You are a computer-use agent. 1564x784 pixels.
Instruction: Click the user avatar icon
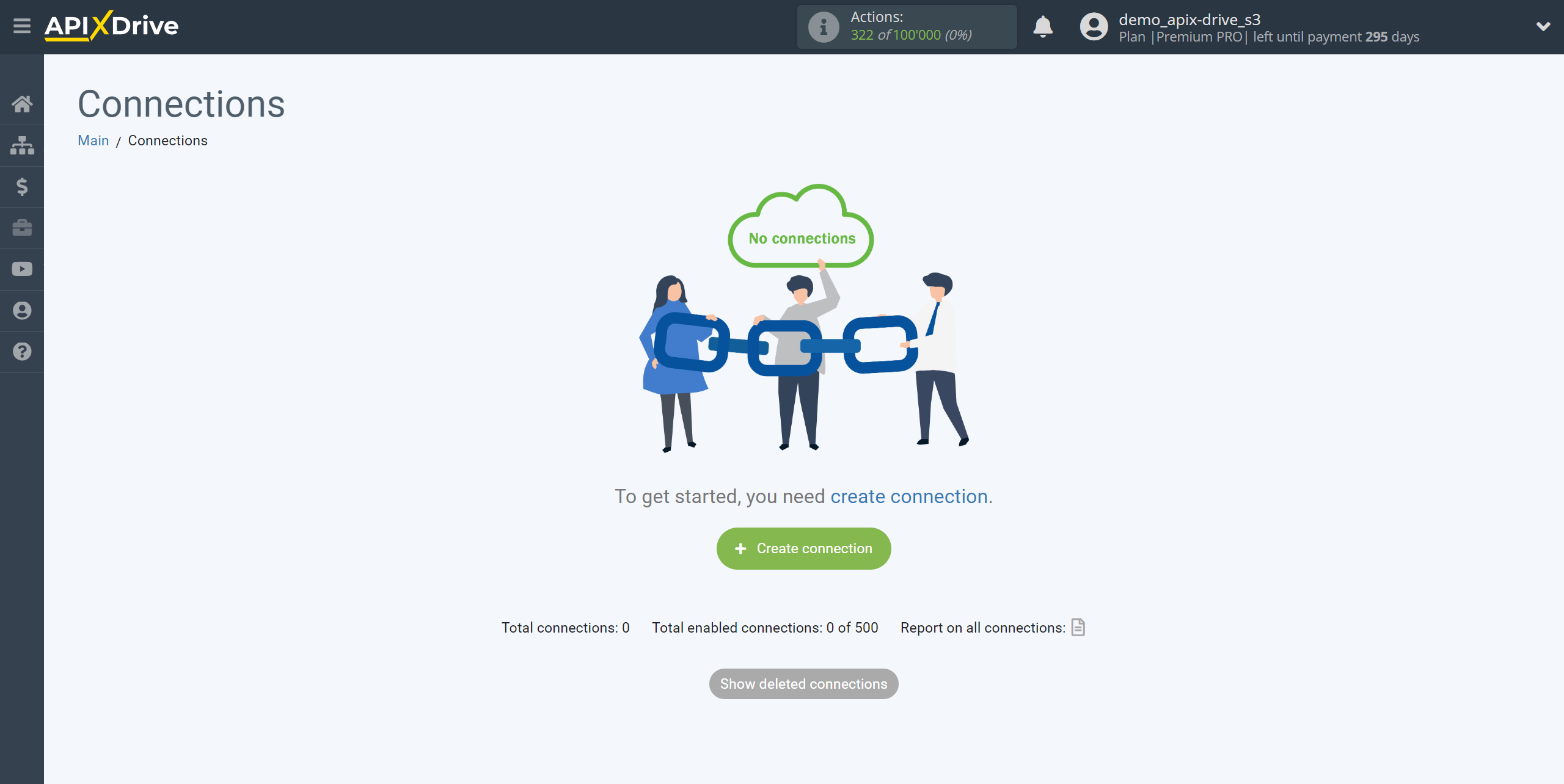coord(1093,26)
